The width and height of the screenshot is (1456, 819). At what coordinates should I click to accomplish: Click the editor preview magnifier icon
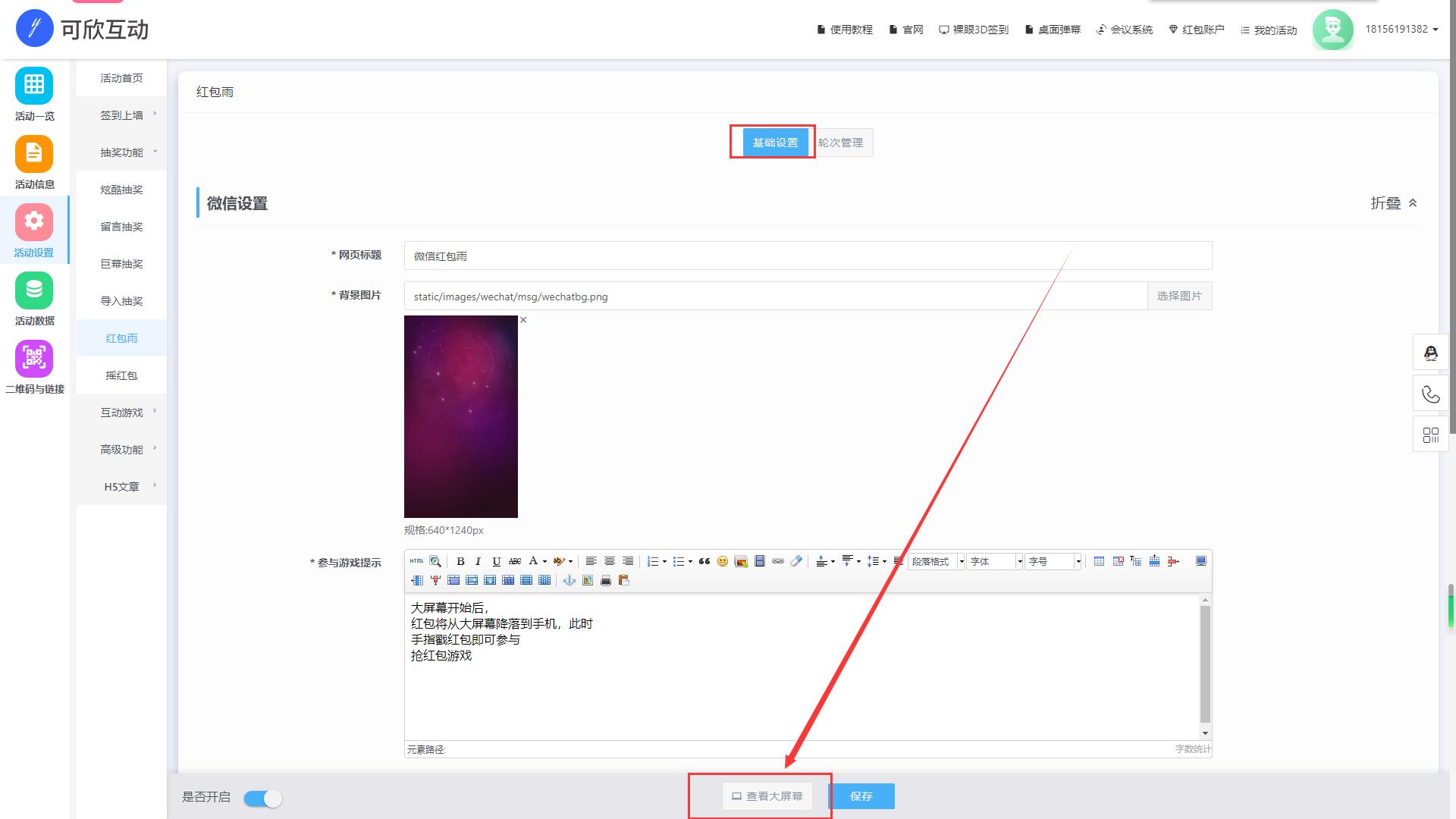click(x=435, y=561)
